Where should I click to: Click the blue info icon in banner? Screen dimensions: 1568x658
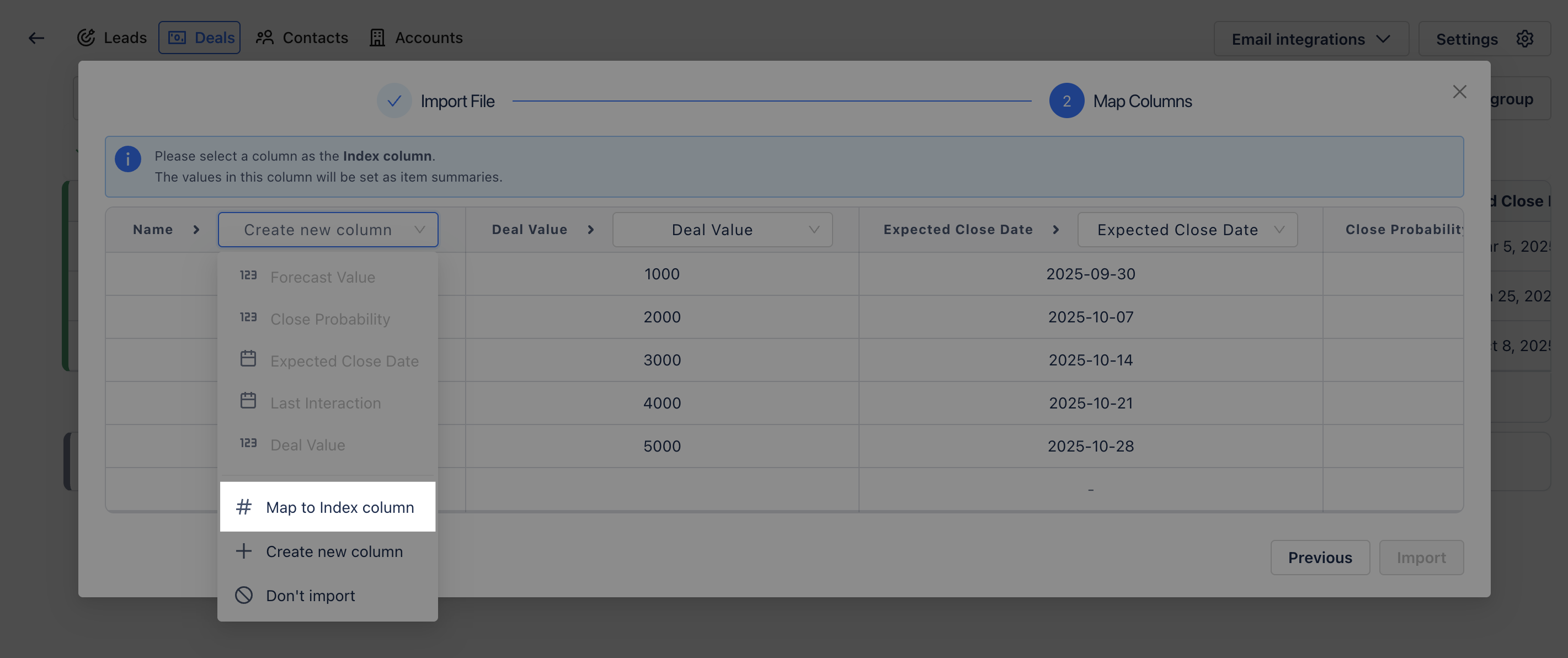point(128,159)
